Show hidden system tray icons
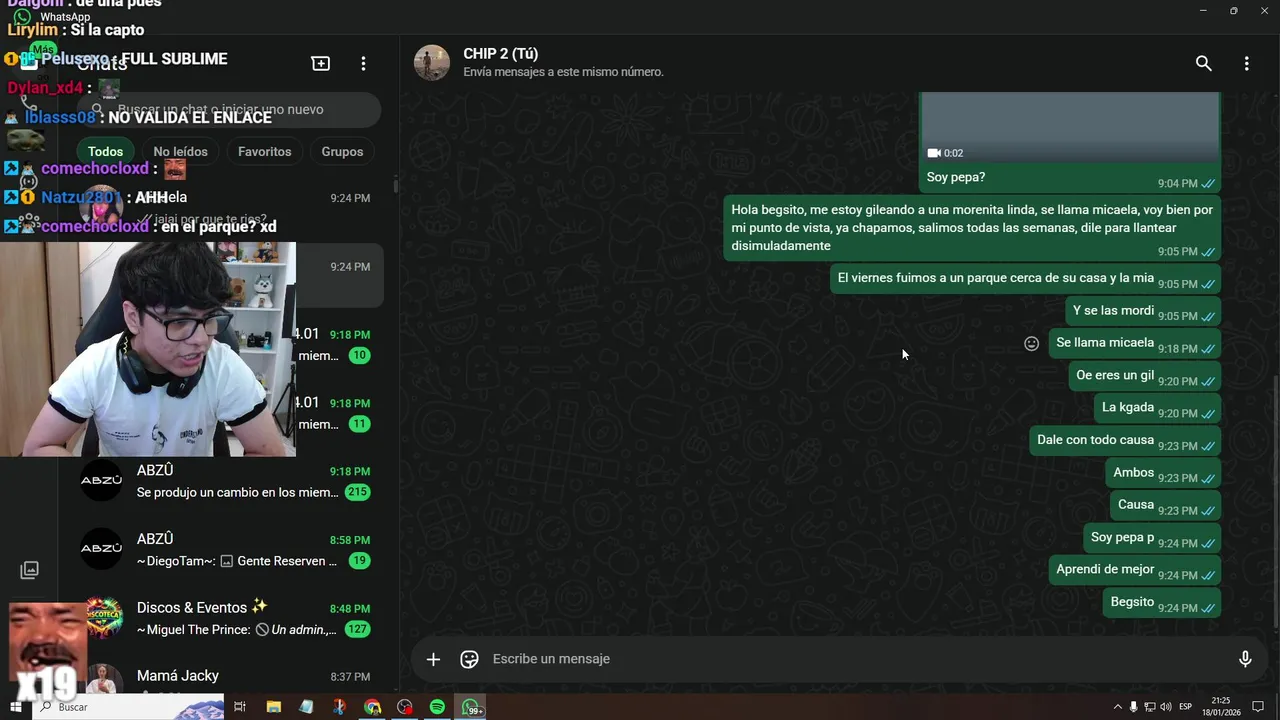This screenshot has width=1280, height=720. pos(1117,707)
